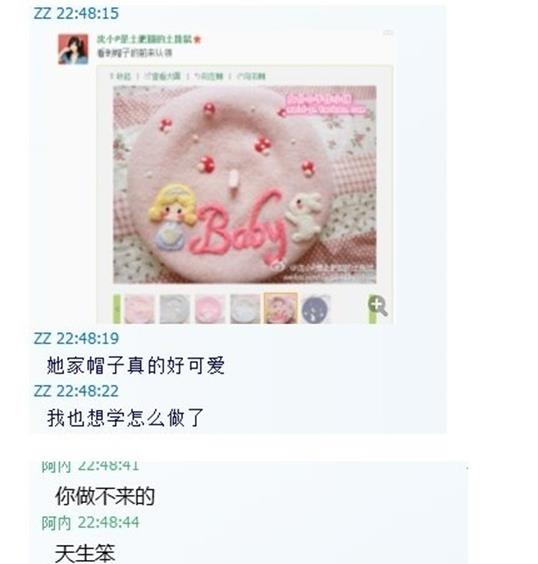The width and height of the screenshot is (538, 564).
Task: Collapse the image with 收起
Action: [120, 76]
